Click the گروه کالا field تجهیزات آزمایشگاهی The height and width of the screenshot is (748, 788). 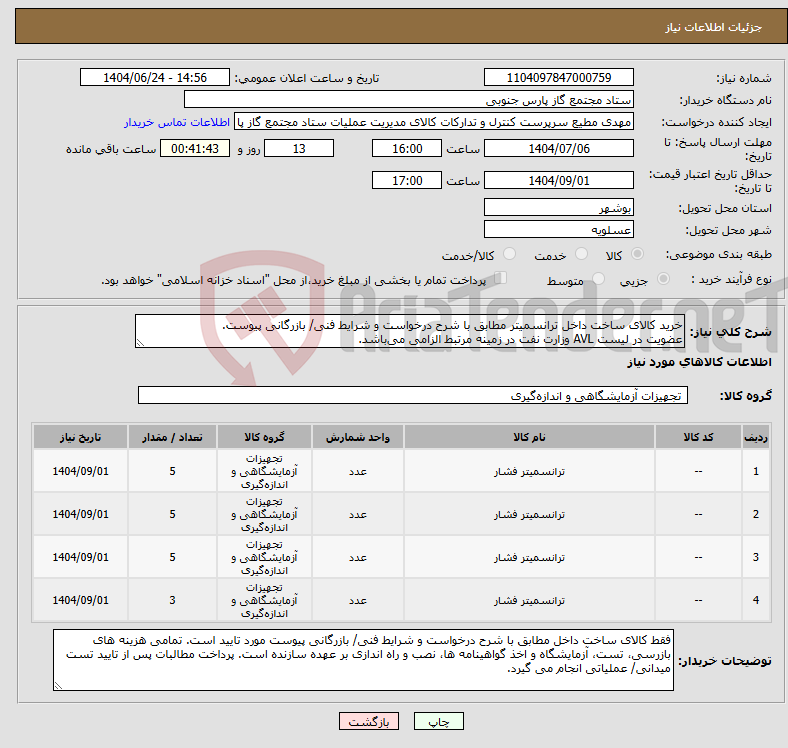413,395
